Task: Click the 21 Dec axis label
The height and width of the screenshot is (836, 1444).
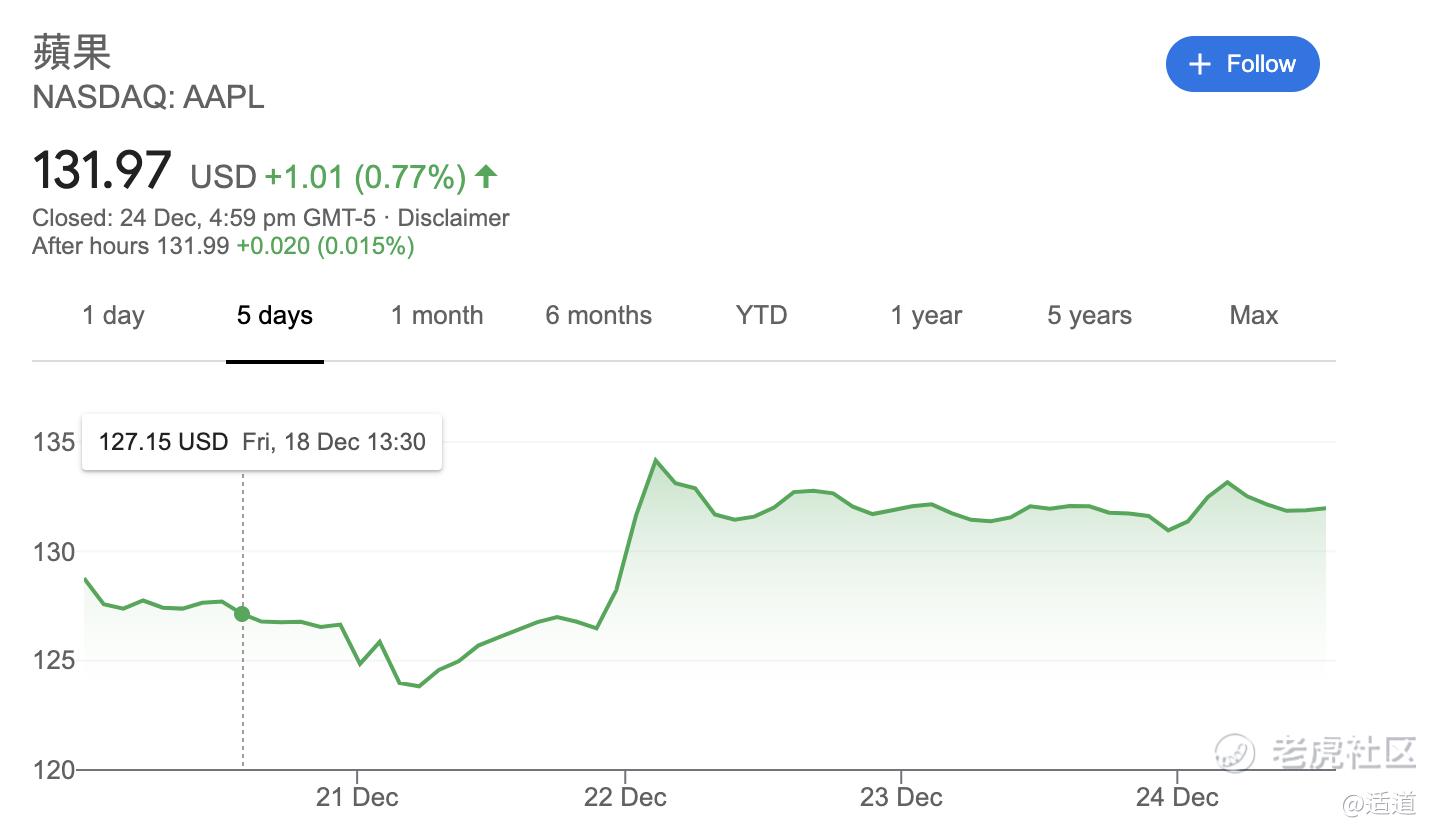Action: point(357,797)
